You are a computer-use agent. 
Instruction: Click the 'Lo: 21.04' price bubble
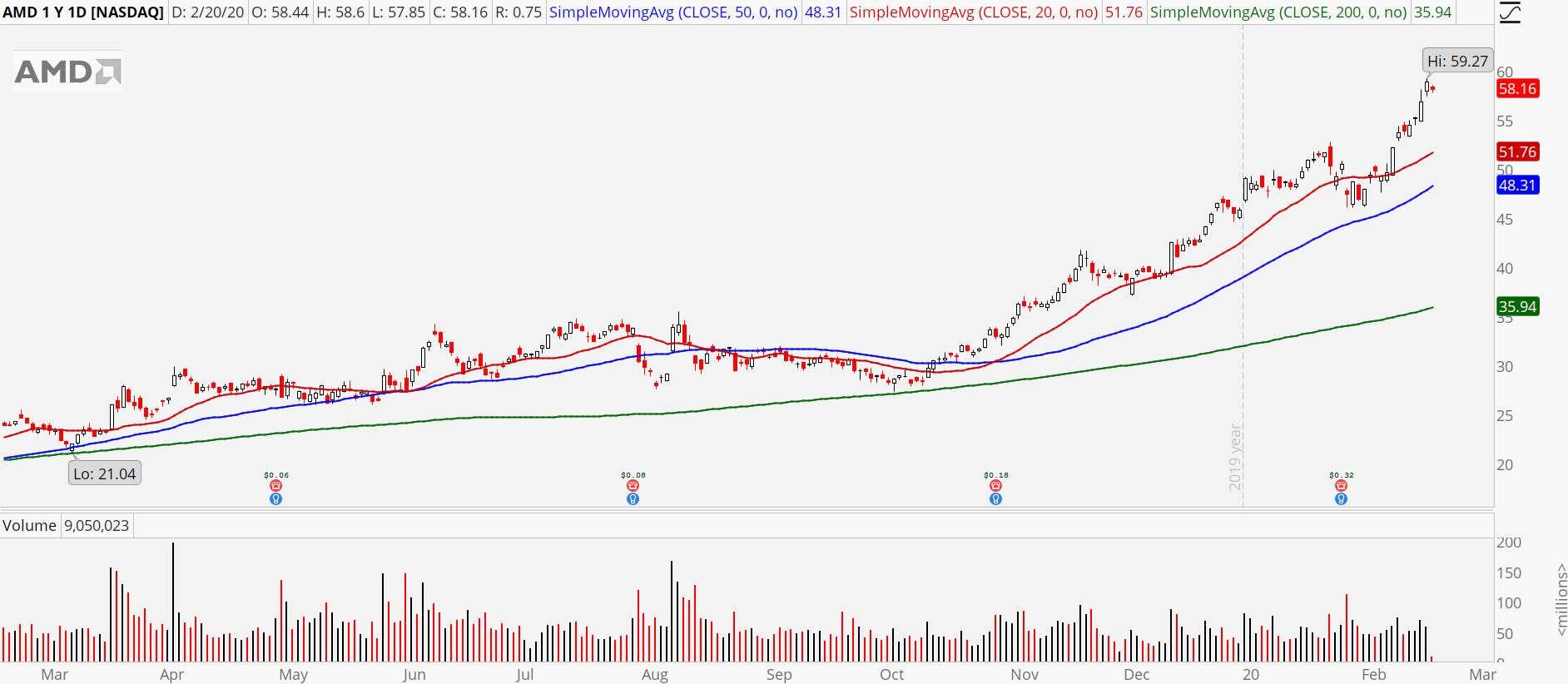(105, 473)
